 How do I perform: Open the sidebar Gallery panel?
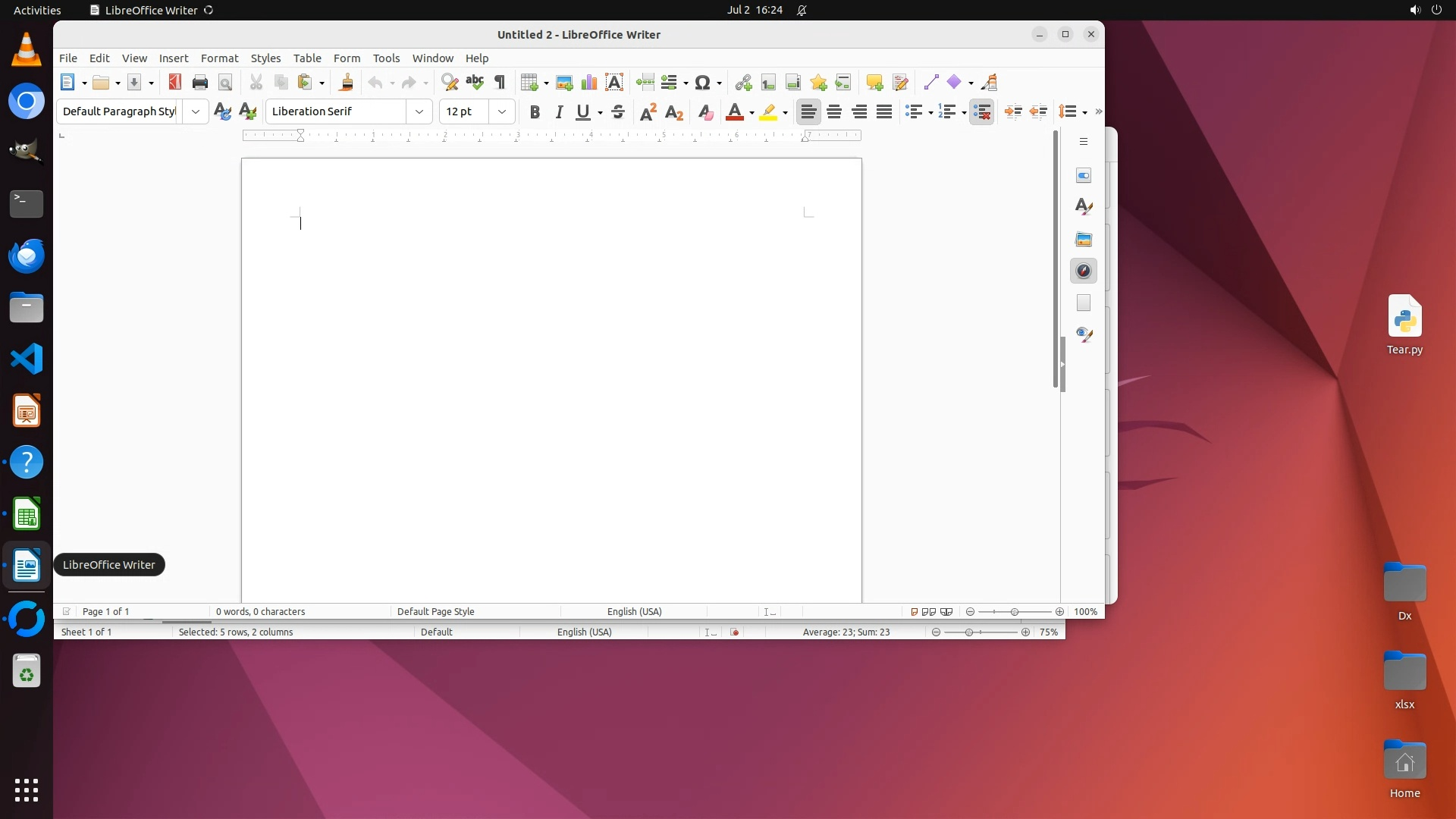point(1084,239)
